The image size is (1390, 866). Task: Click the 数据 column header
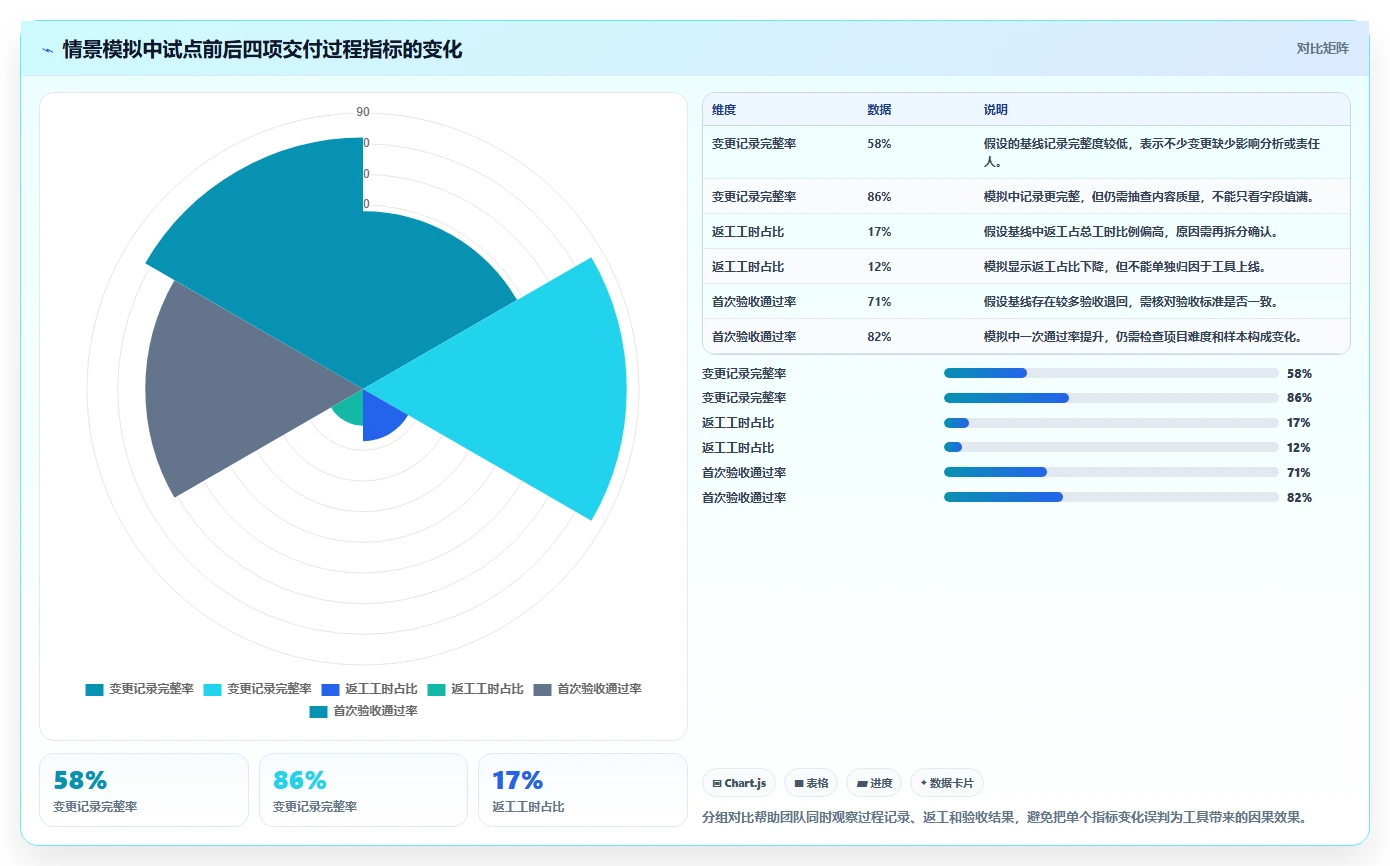pos(879,110)
